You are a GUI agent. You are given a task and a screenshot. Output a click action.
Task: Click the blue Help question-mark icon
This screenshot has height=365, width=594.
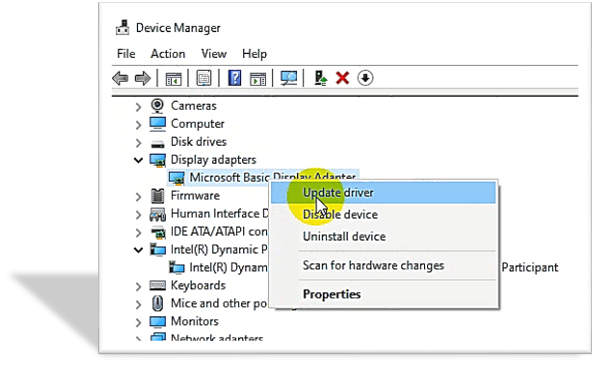click(234, 78)
